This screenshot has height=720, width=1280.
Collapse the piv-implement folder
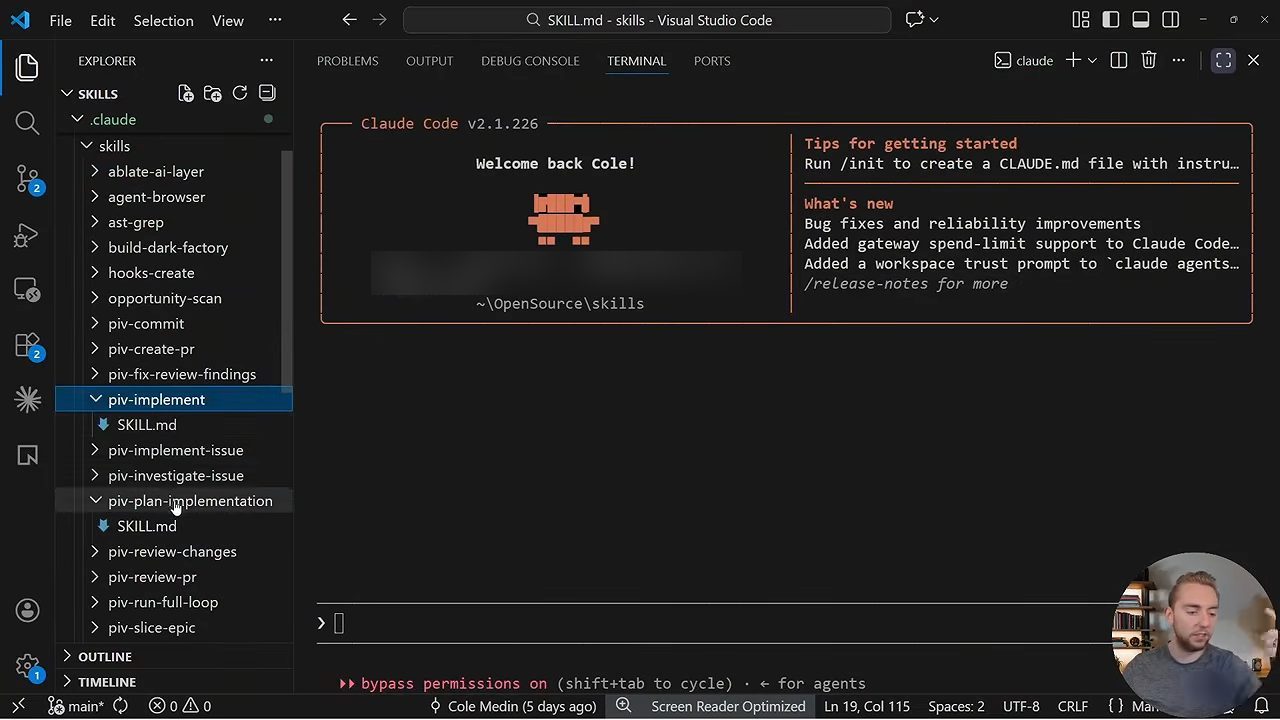tap(156, 399)
